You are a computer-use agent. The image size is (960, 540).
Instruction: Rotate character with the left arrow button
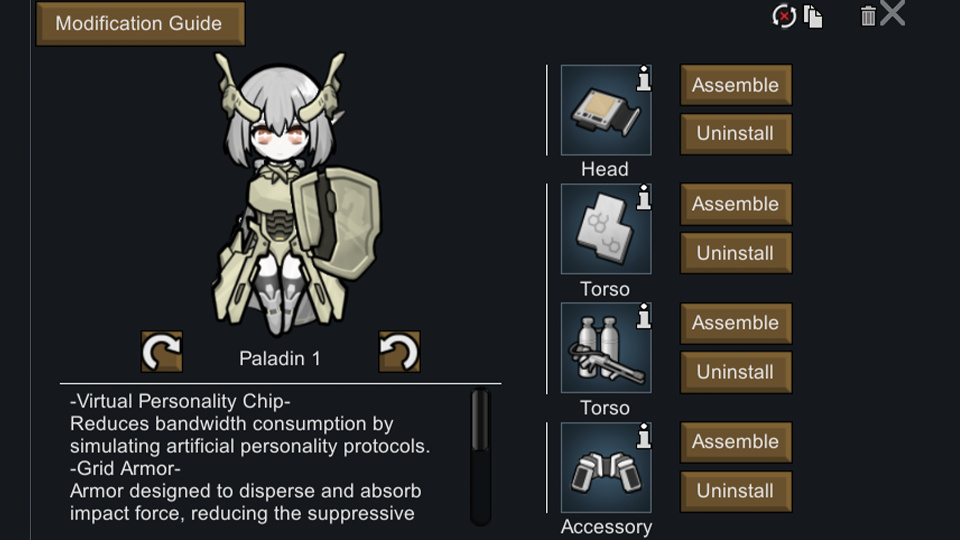(162, 351)
